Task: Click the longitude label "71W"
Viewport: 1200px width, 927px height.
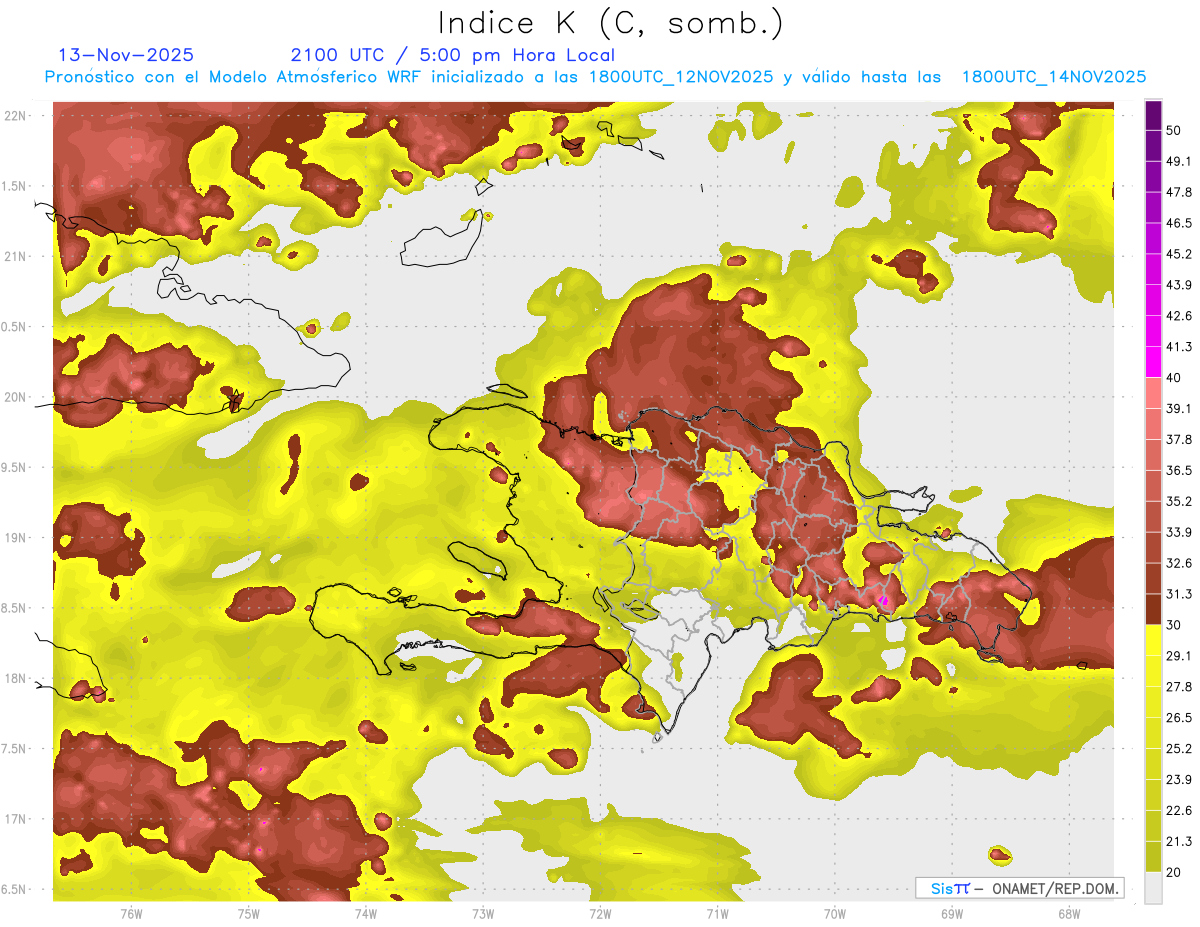Action: (717, 914)
